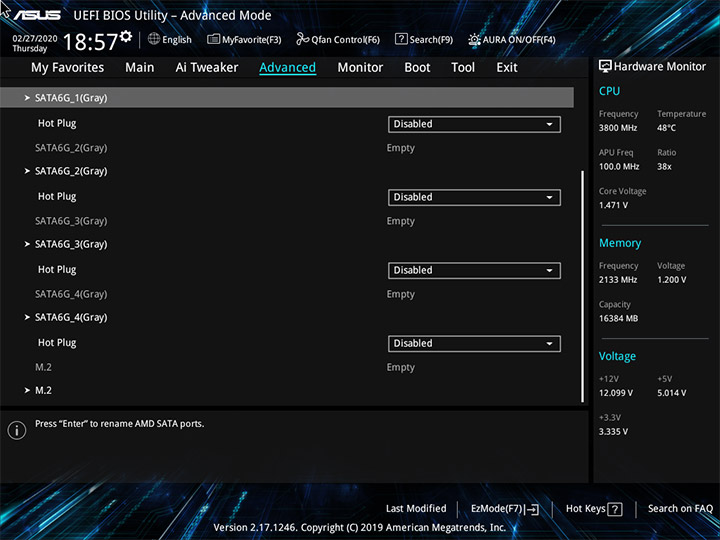
Task: Click the Qfan fan icon
Action: click(302, 39)
